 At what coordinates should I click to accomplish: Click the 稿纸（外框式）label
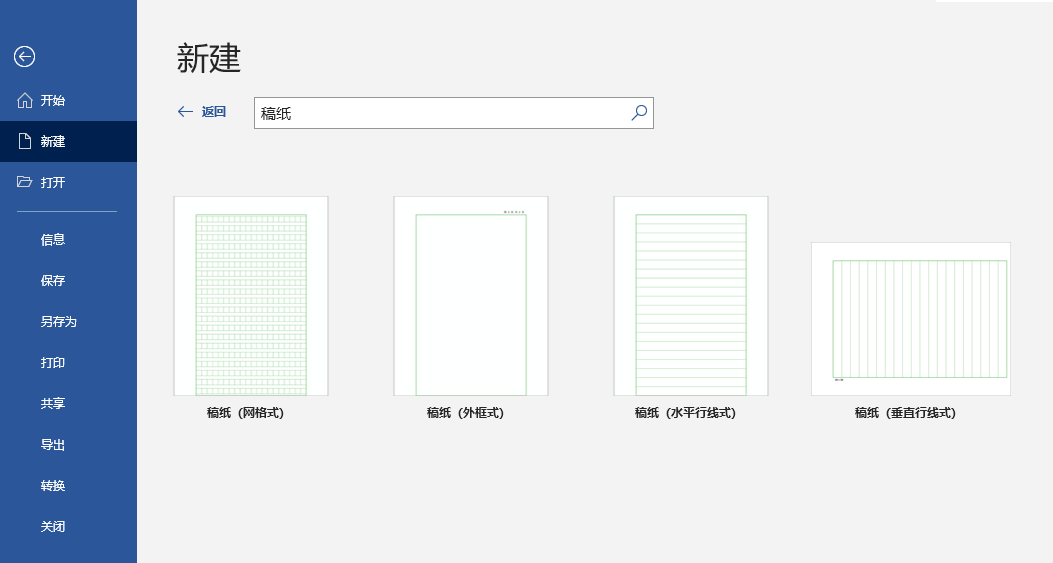pos(465,413)
